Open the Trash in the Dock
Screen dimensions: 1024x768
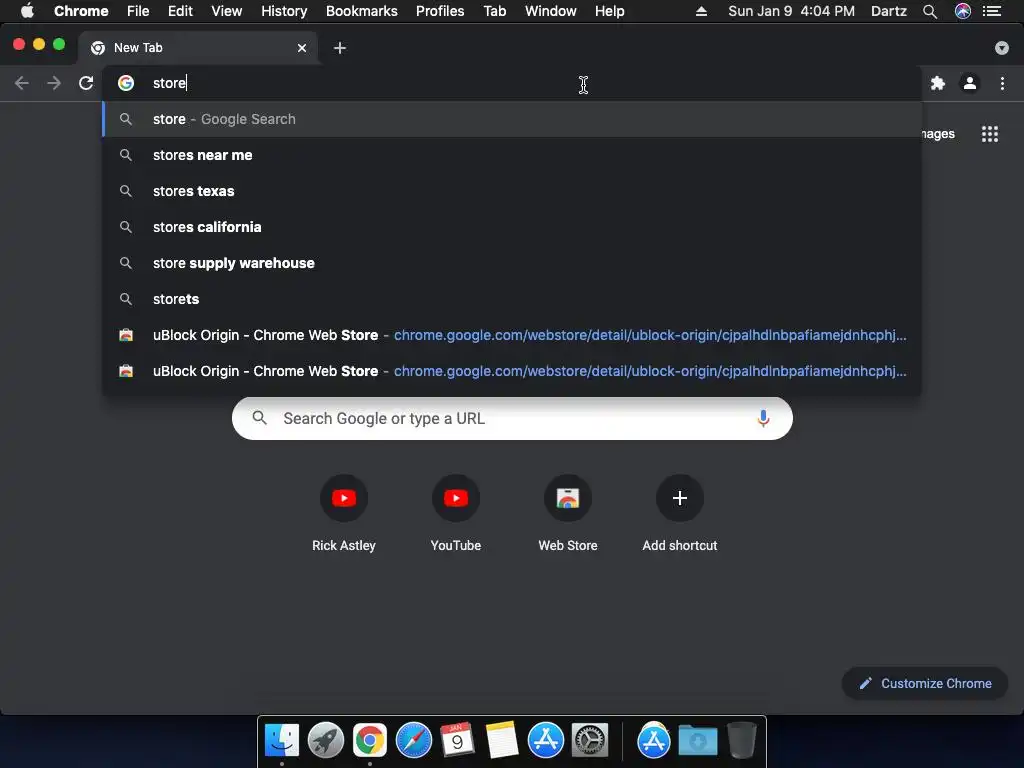pos(742,741)
